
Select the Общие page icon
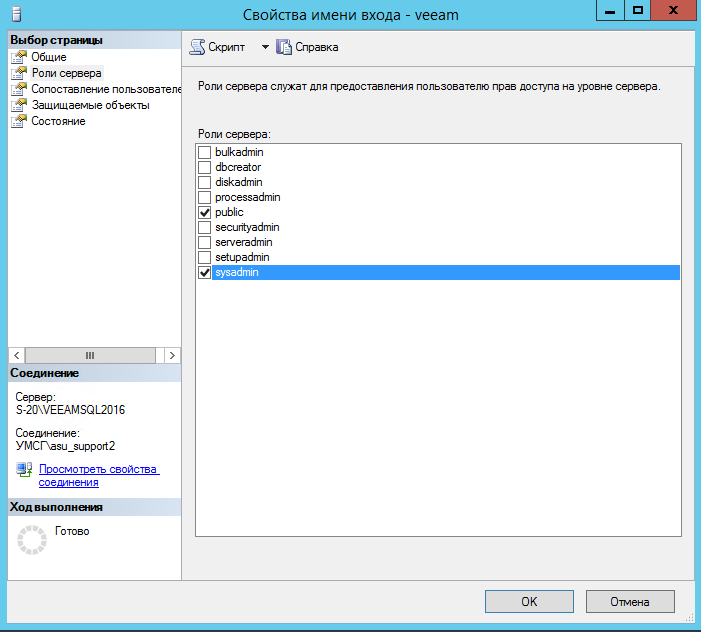[x=18, y=58]
